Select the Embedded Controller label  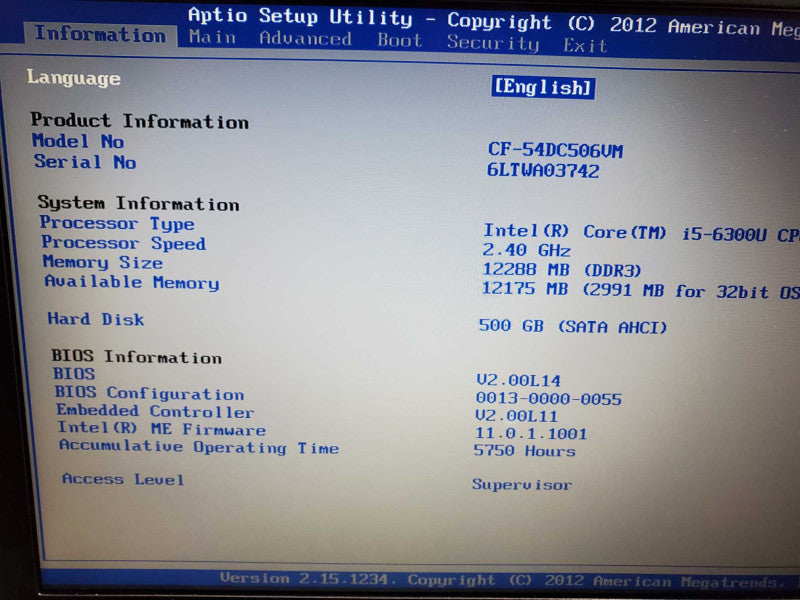(155, 411)
